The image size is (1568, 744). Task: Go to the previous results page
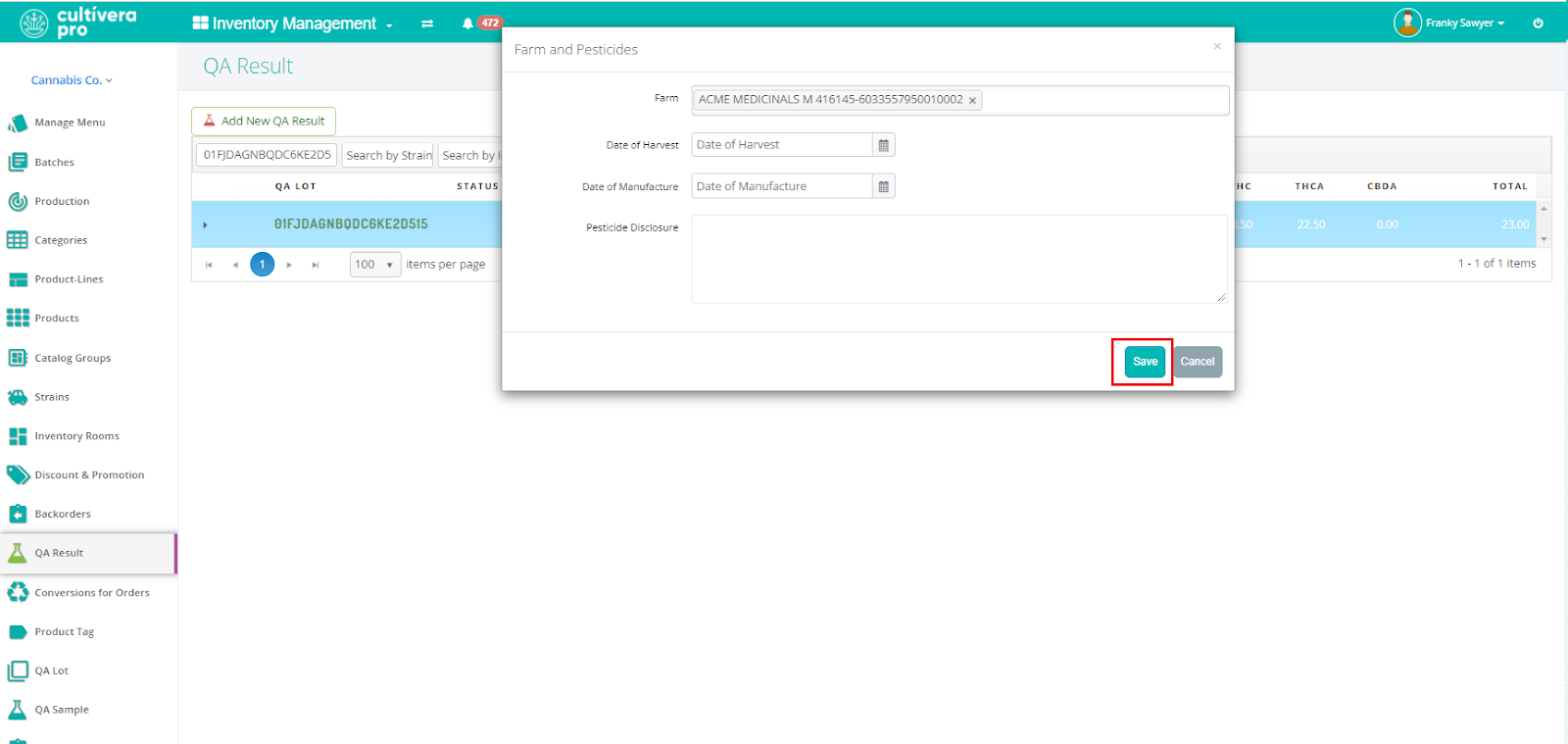(x=235, y=265)
